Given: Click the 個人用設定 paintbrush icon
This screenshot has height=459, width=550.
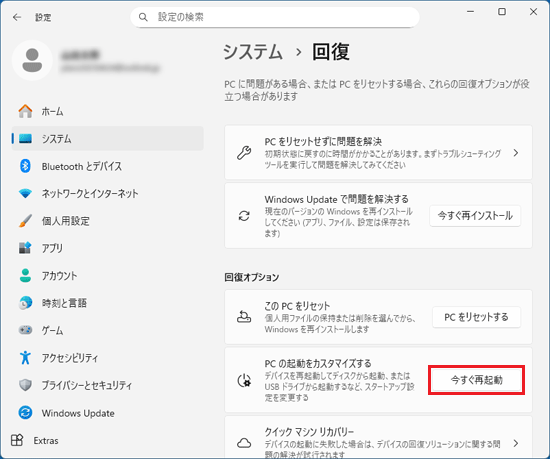Looking at the screenshot, I should (x=25, y=221).
